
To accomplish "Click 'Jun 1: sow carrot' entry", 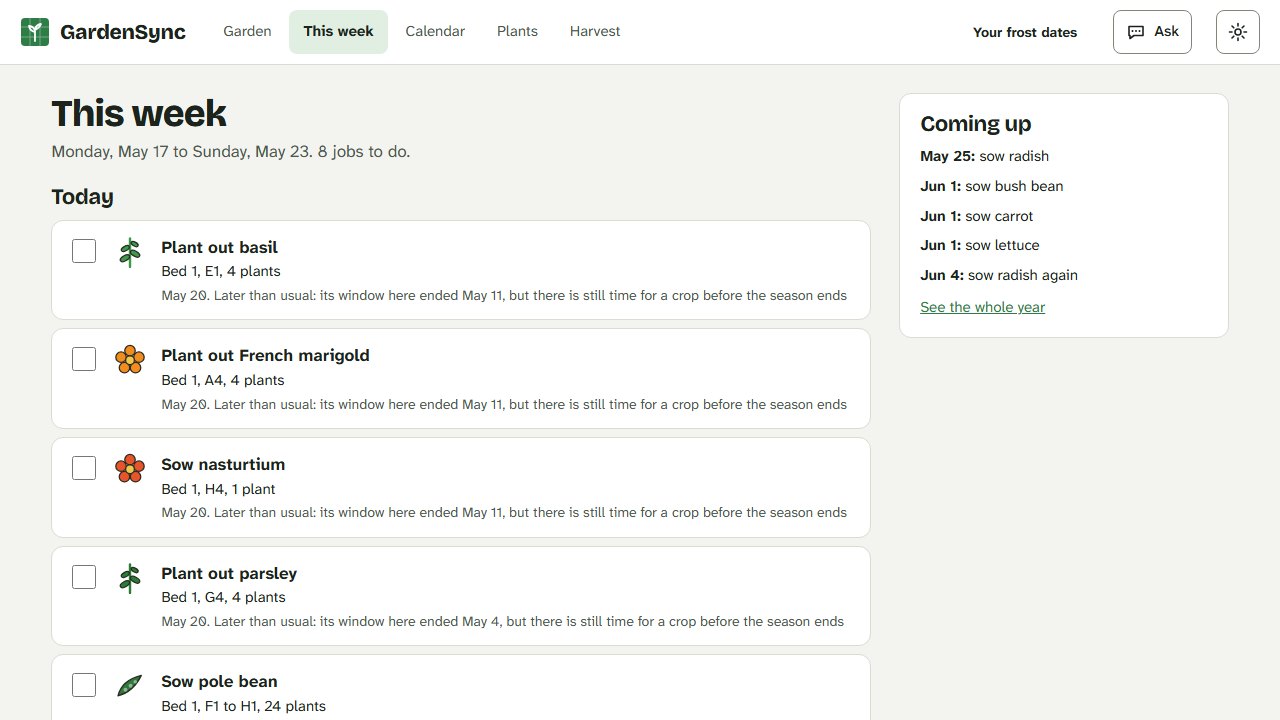I will point(977,216).
